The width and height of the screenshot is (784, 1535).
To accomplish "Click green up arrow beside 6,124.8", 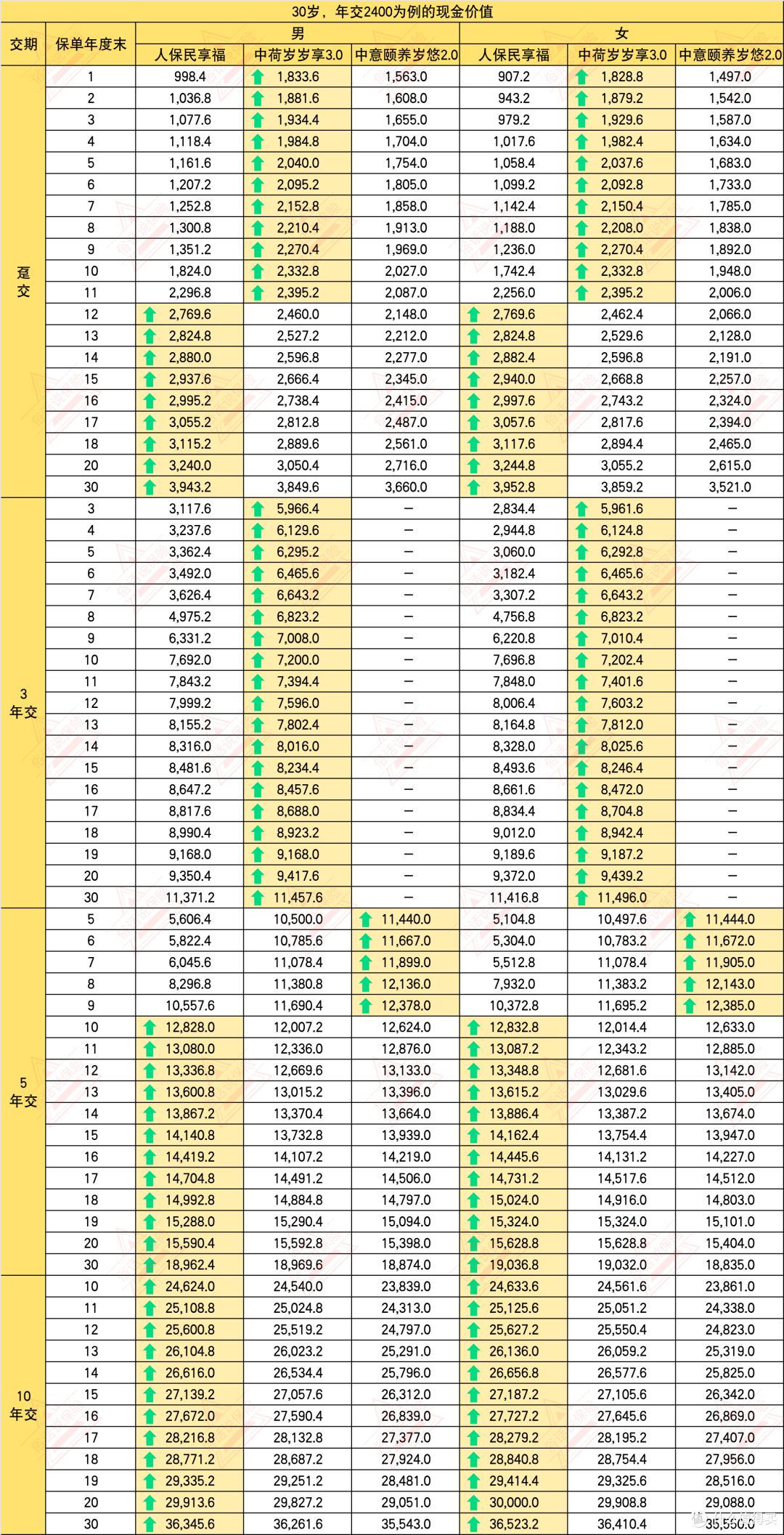I will [581, 531].
